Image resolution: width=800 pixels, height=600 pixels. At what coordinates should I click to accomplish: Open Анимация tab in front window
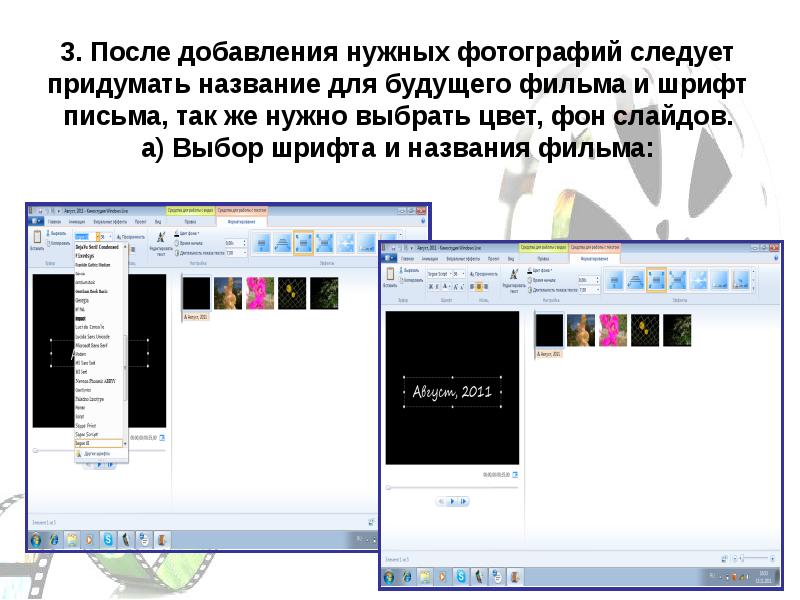coord(429,259)
